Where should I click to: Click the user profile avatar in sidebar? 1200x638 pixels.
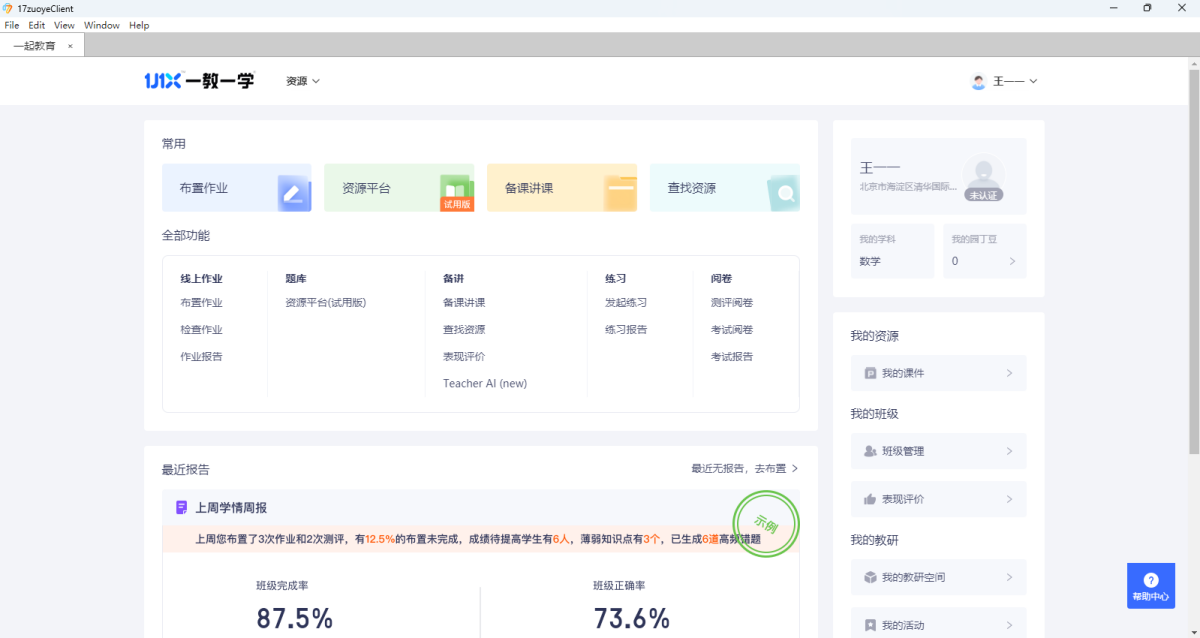983,176
